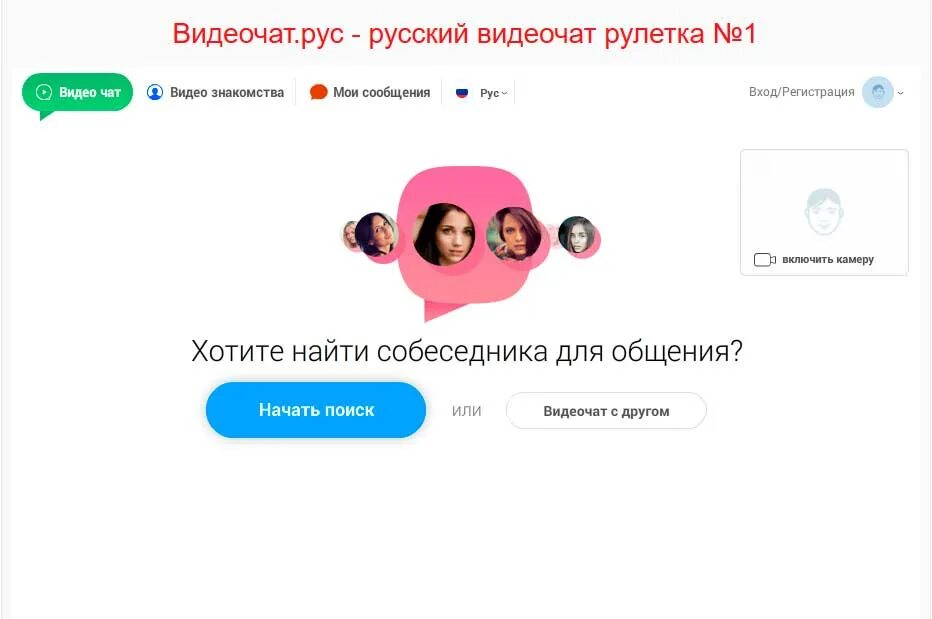Expand the account menu chevron beside avatar
Screen dimensions: 932x619
pyautogui.click(x=900, y=93)
